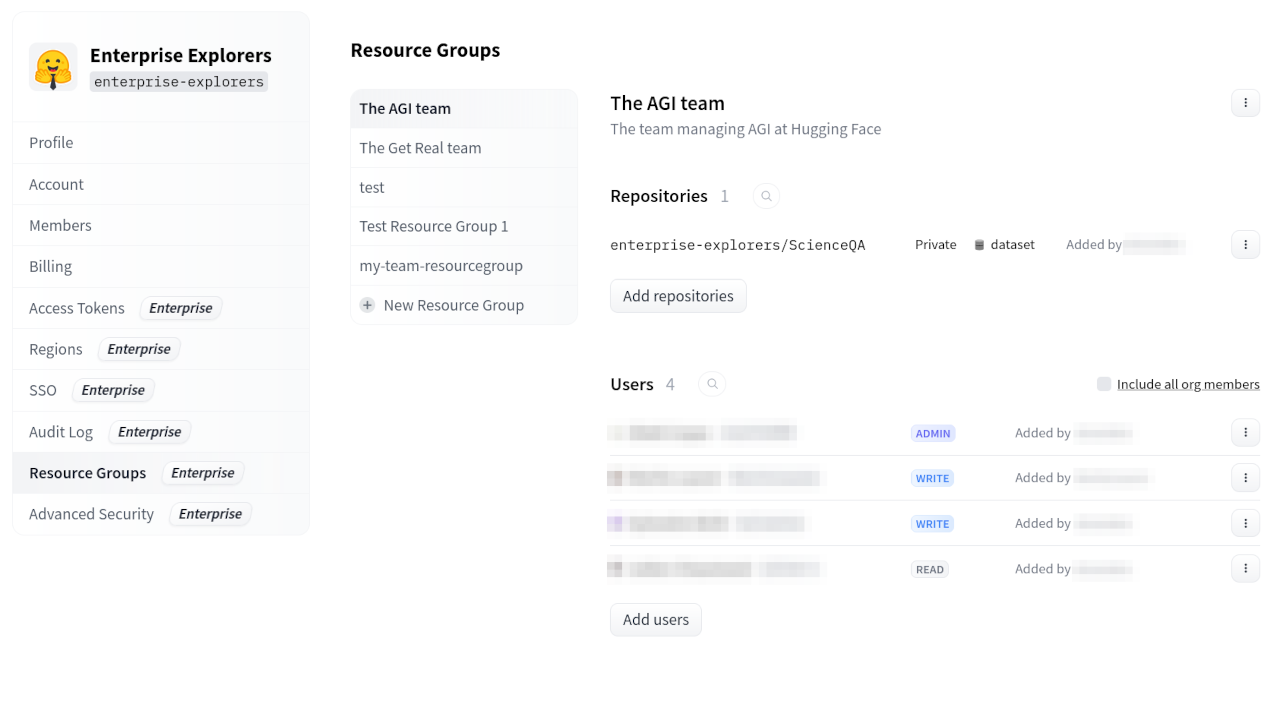
Task: Open the options menu for the ScienceQA repository
Action: coord(1245,244)
